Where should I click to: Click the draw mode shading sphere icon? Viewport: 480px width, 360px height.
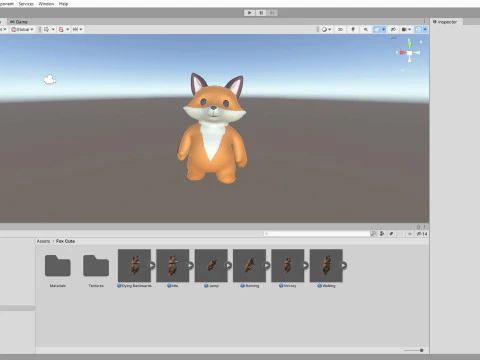[x=324, y=29]
